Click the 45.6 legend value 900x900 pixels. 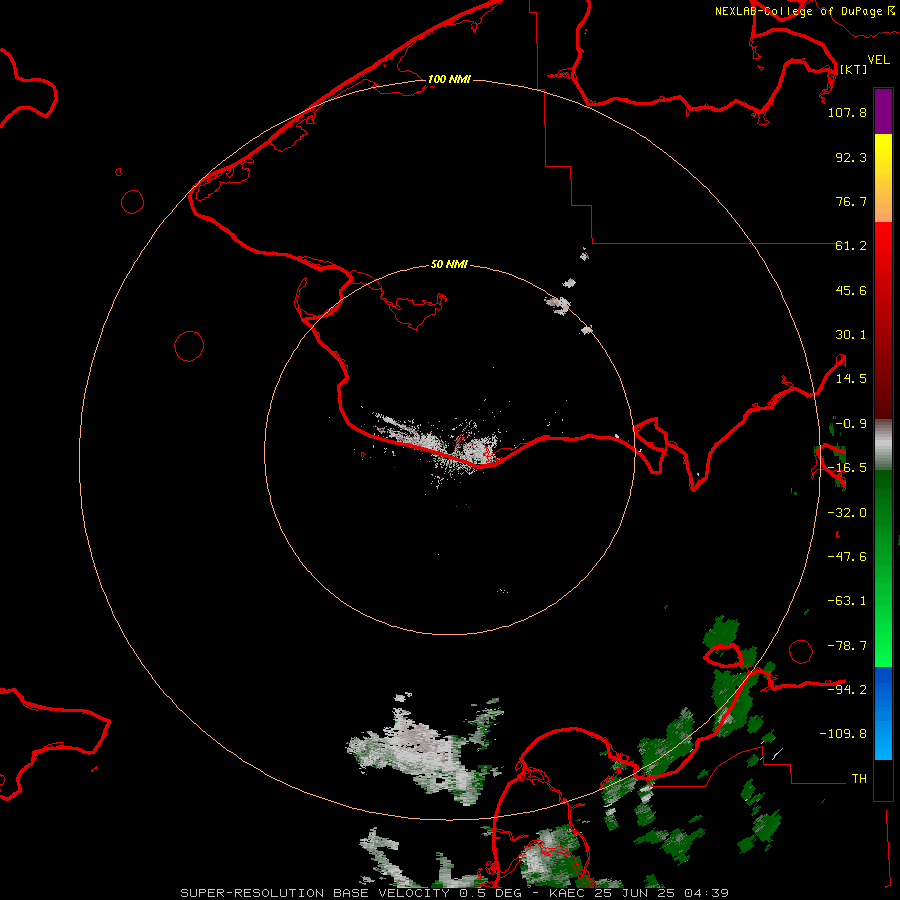point(851,290)
